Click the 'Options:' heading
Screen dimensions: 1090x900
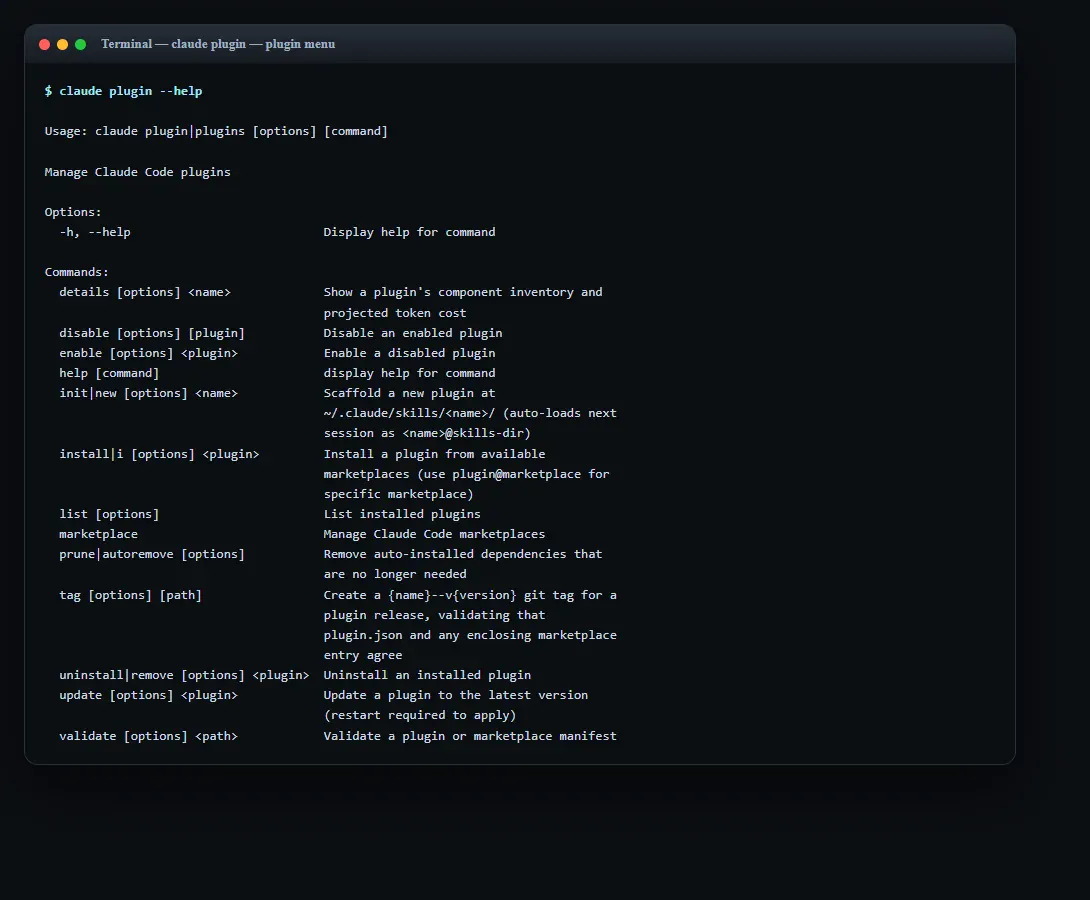coord(73,212)
